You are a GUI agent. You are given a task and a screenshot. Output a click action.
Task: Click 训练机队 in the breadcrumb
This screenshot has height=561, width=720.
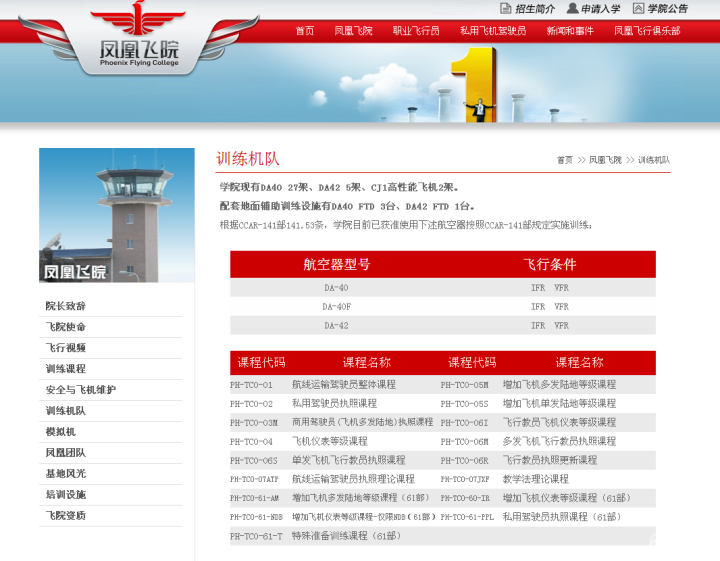tap(654, 160)
